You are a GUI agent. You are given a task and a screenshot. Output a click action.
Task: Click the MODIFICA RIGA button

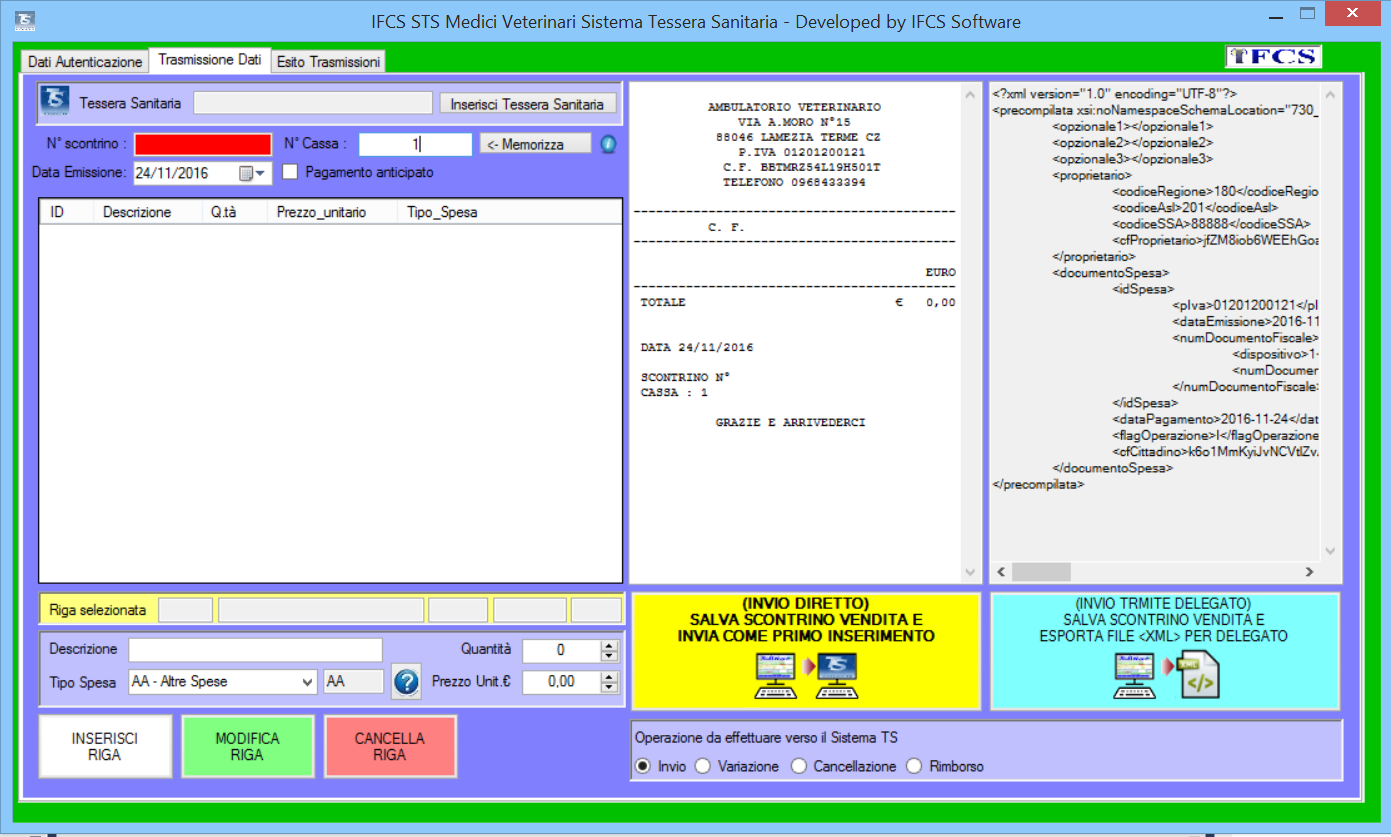[247, 746]
